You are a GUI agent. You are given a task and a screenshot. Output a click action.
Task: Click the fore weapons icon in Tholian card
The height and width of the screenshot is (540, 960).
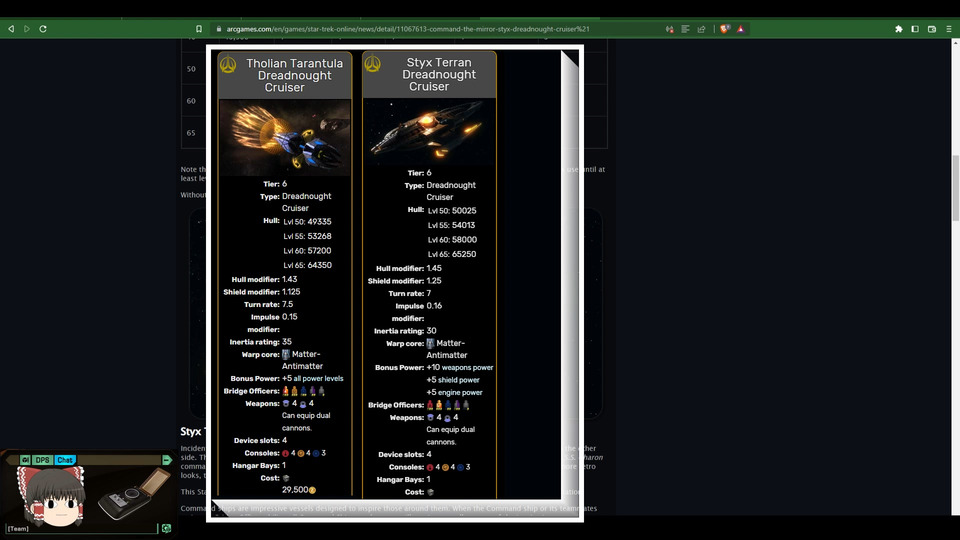[x=286, y=404]
